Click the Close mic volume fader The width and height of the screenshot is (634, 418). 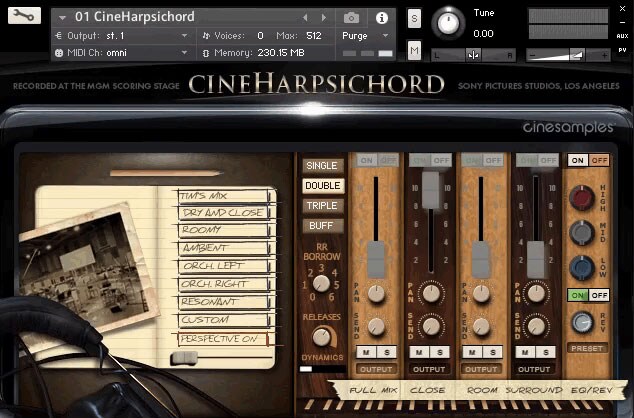(x=430, y=188)
